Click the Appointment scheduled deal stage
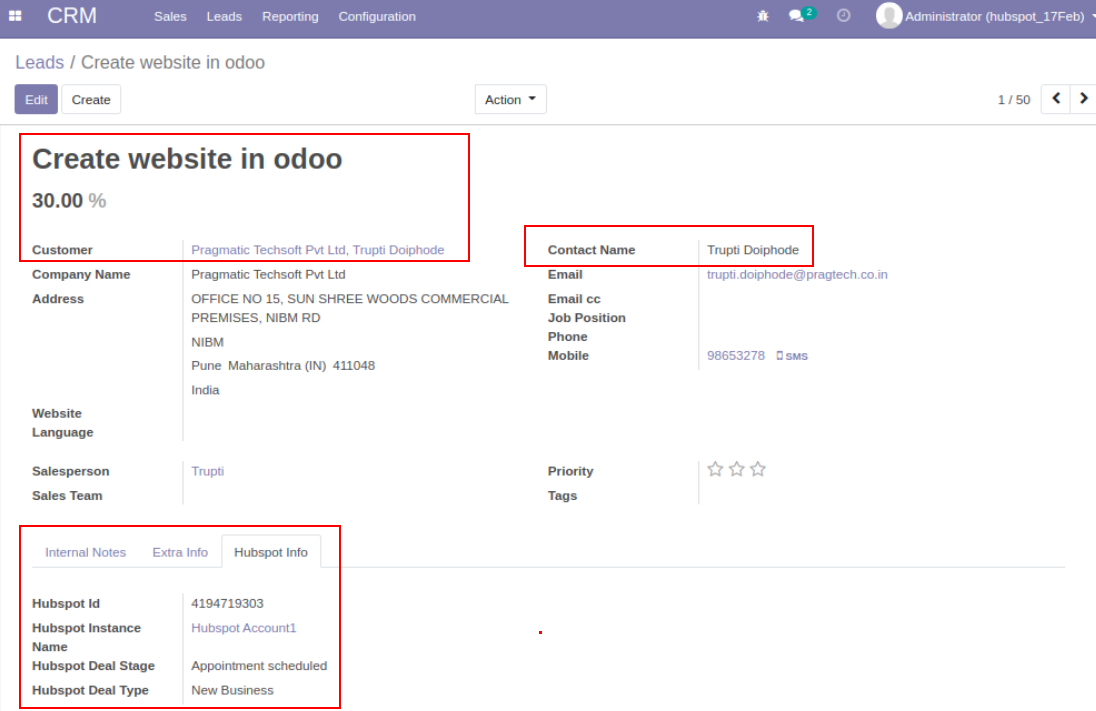The height and width of the screenshot is (711, 1096). point(259,666)
